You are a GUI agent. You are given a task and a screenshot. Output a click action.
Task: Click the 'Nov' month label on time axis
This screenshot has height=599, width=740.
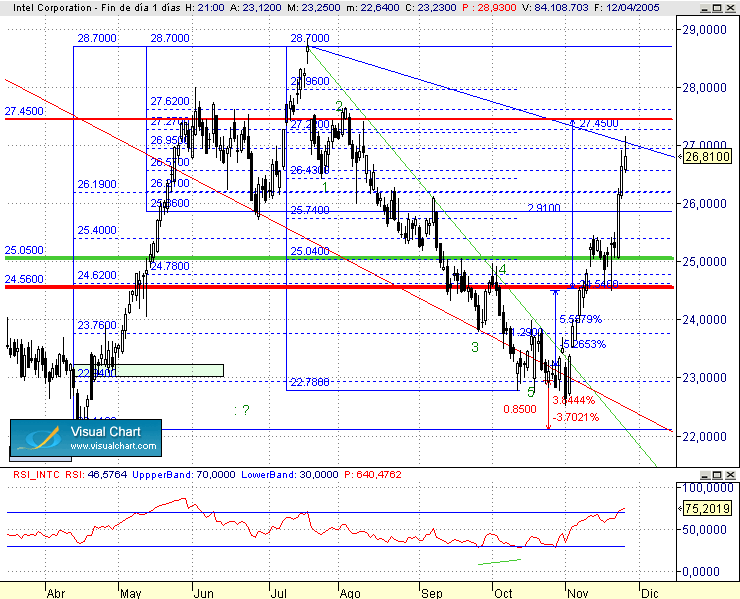tap(578, 593)
